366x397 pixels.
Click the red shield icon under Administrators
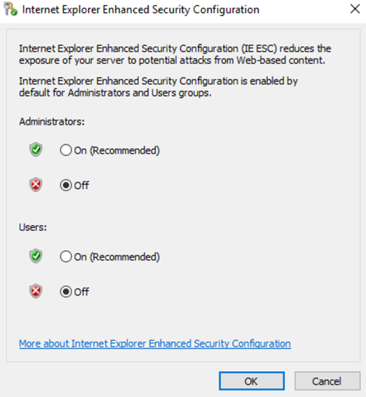(36, 185)
